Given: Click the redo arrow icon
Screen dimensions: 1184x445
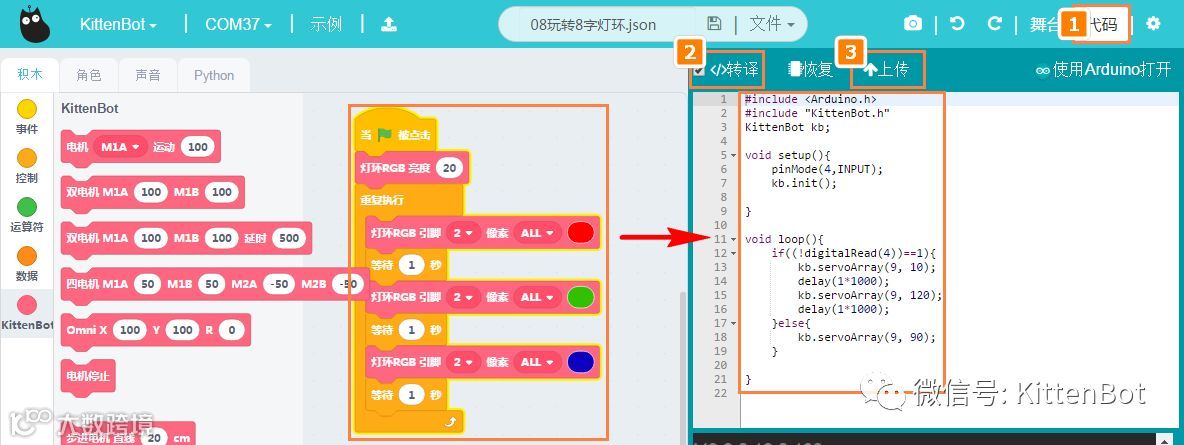Looking at the screenshot, I should click(995, 23).
